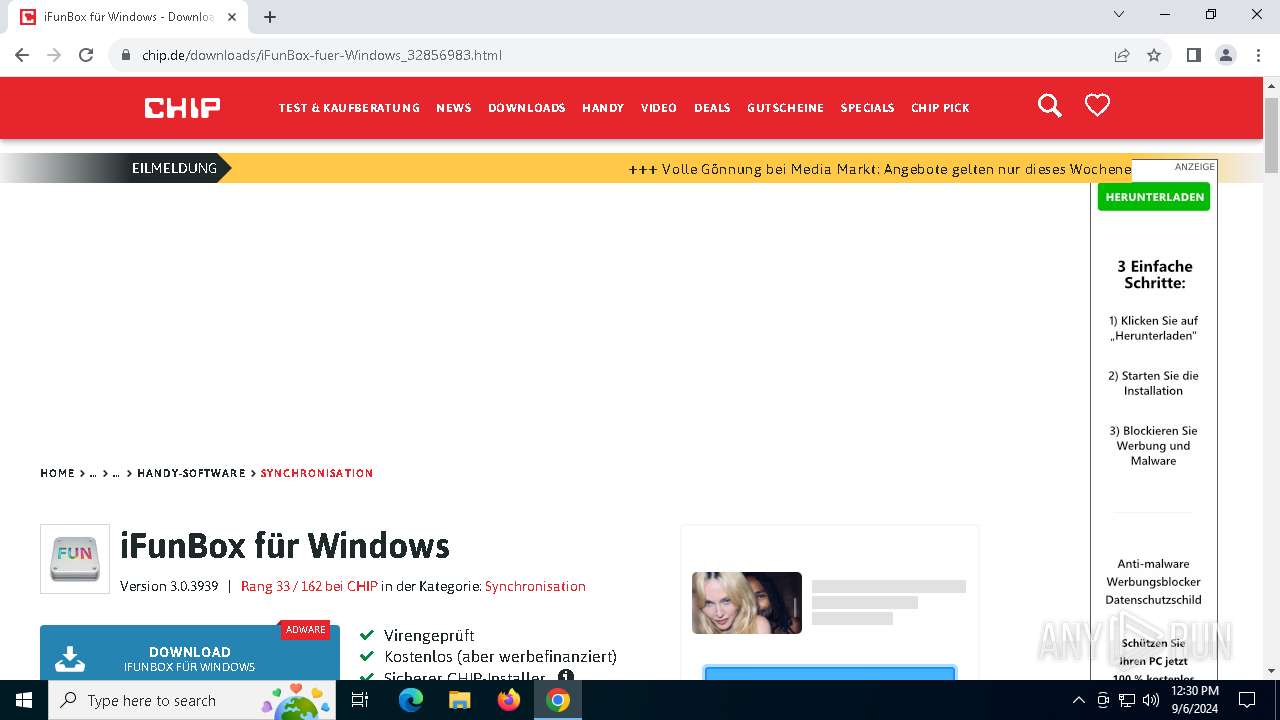Follow the SYNCHRONISATION breadcrumb link
1280x720 pixels.
[317, 473]
